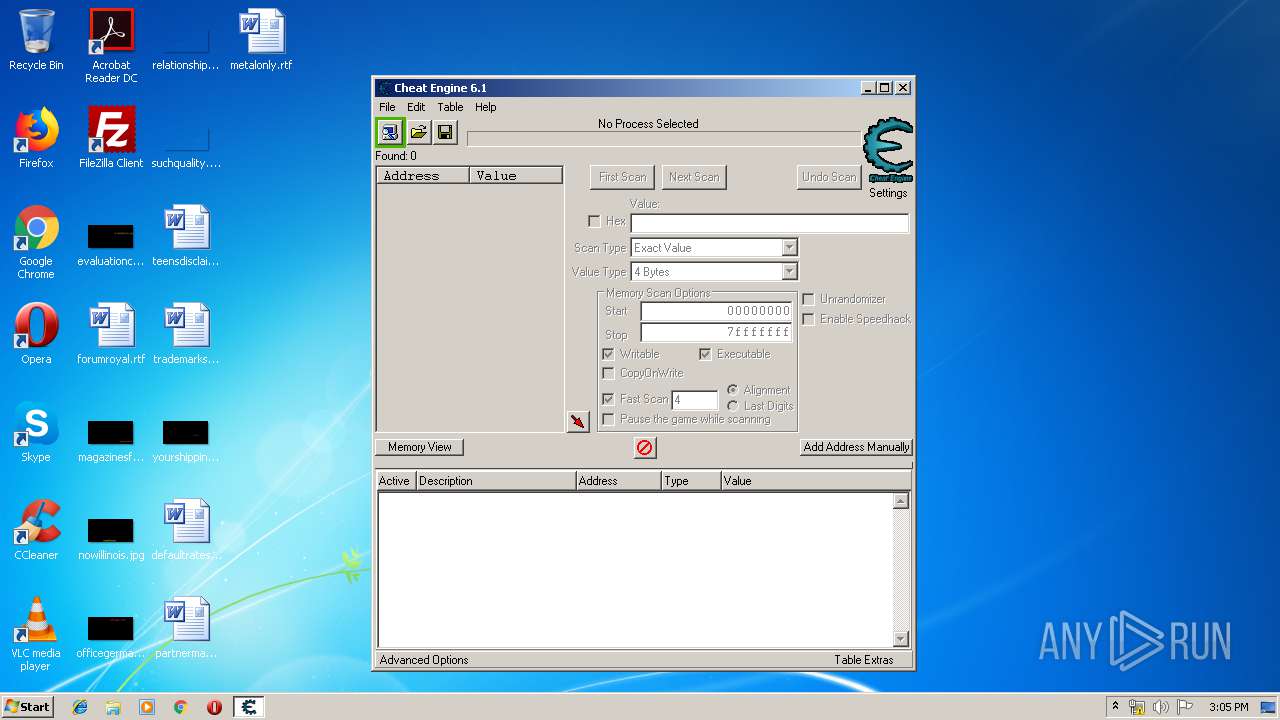Click the First Scan button
The height and width of the screenshot is (720, 1280).
[x=622, y=177]
